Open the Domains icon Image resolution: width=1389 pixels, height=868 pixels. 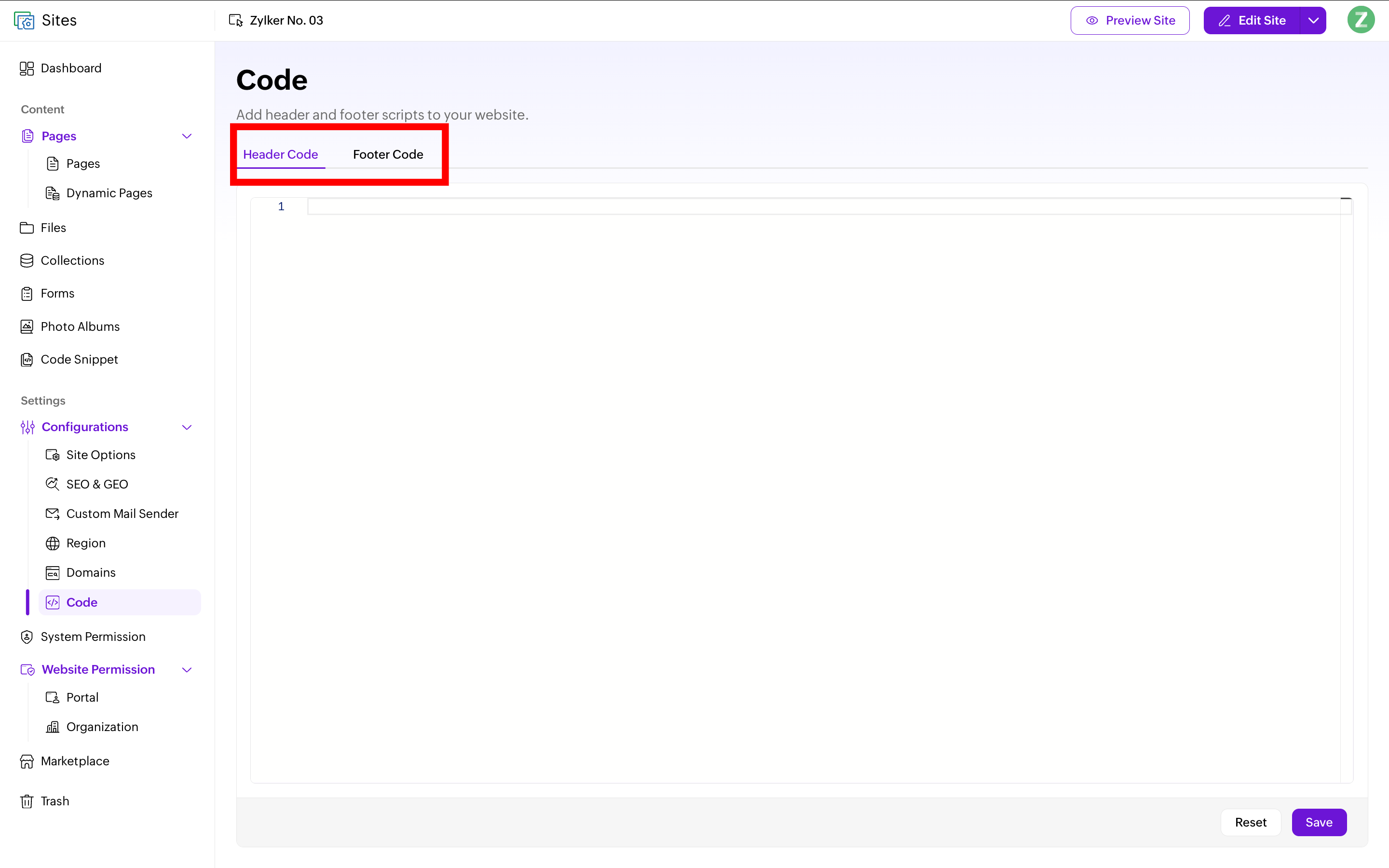tap(53, 573)
